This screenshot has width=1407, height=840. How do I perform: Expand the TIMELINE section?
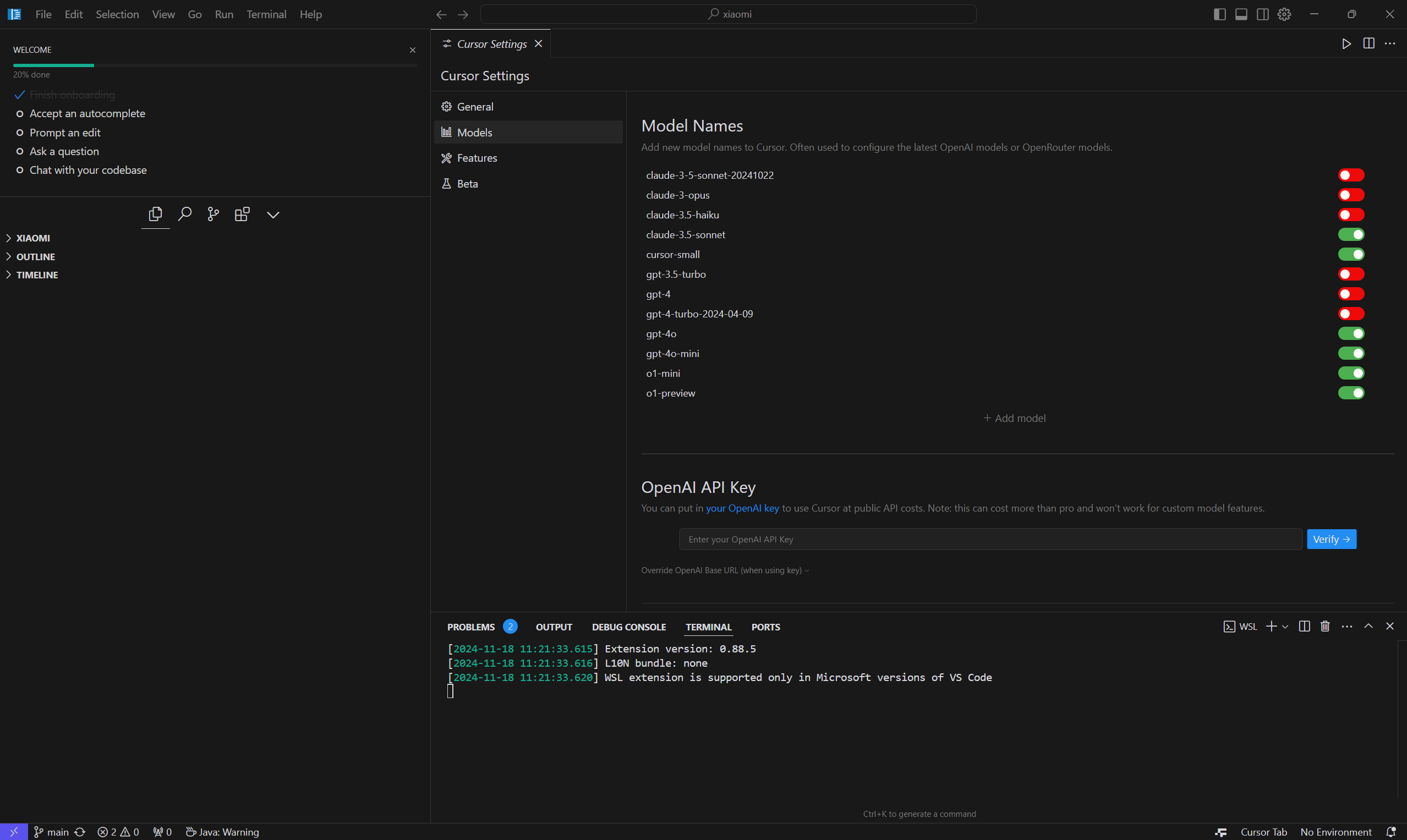pos(37,275)
